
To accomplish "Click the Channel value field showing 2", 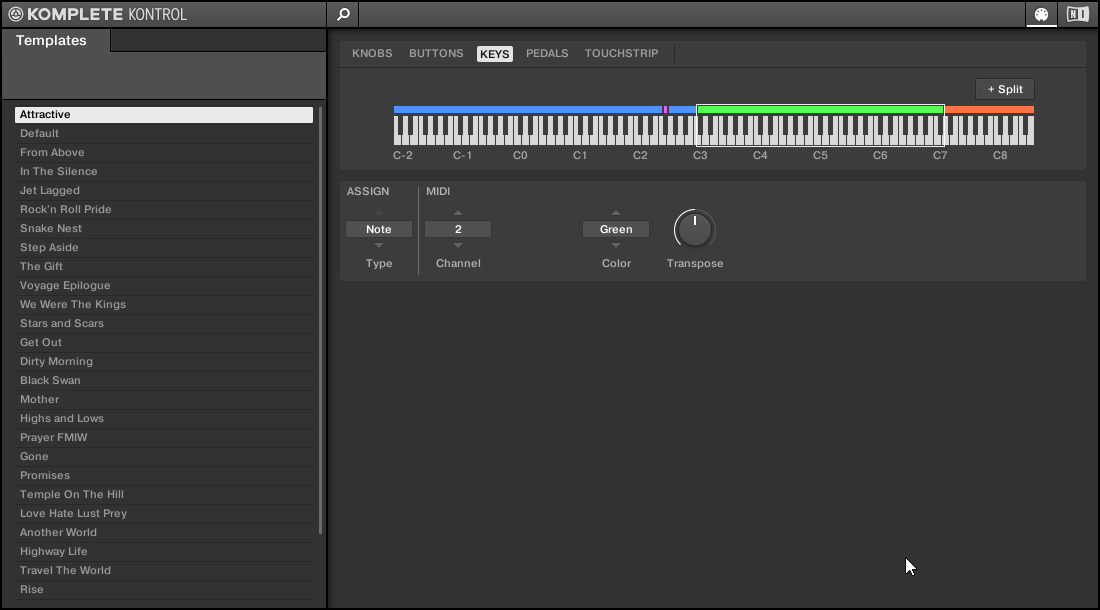I will click(458, 229).
